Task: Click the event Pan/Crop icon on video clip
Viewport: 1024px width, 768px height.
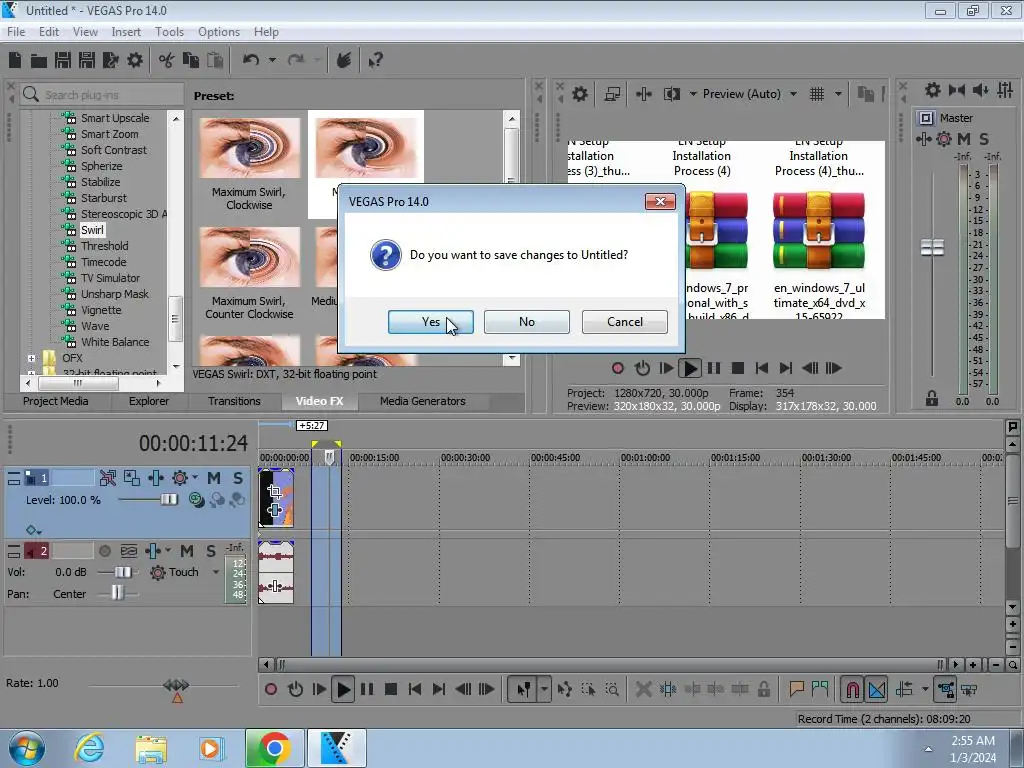Action: pyautogui.click(x=274, y=491)
